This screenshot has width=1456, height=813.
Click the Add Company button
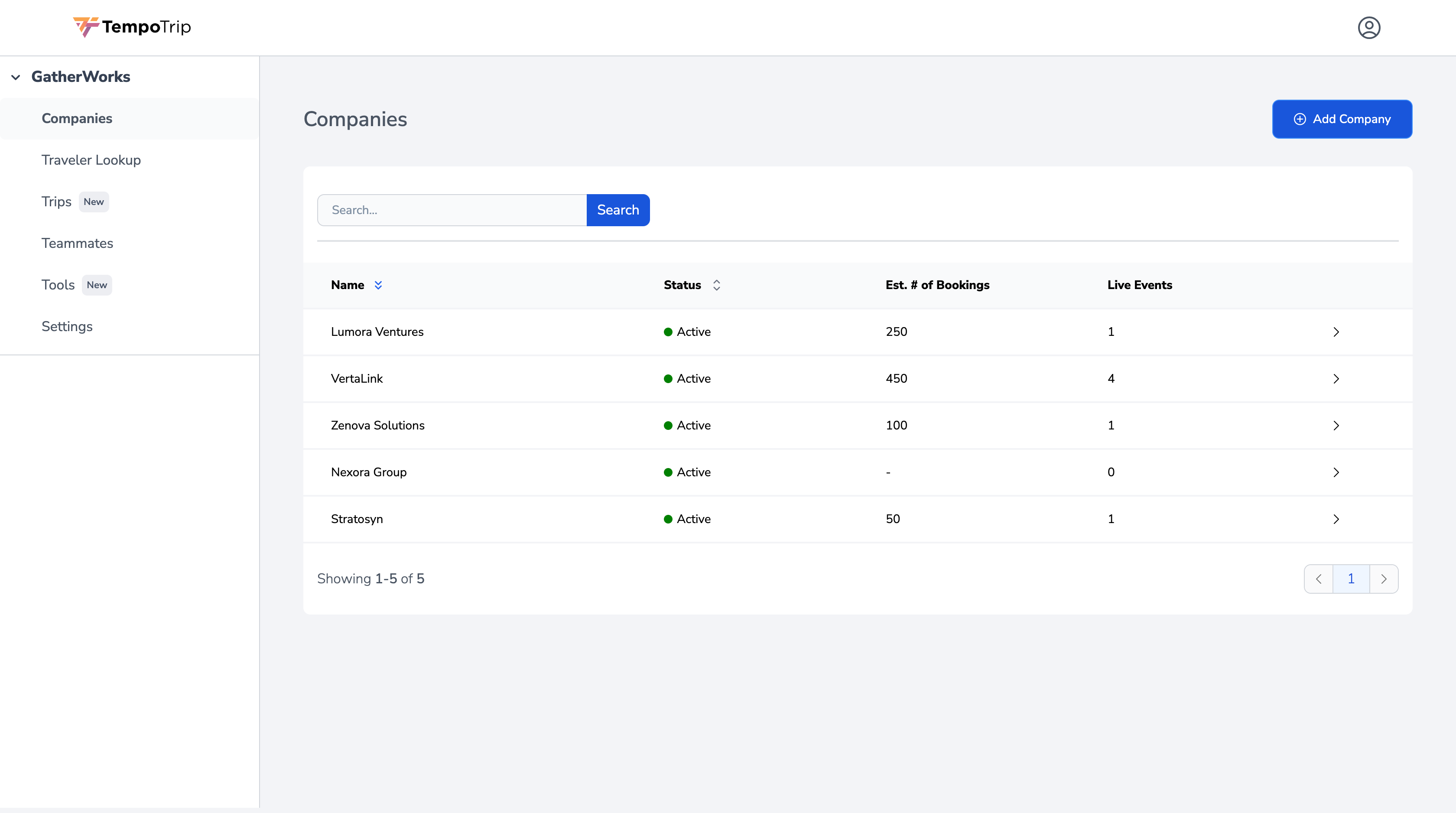pos(1342,119)
